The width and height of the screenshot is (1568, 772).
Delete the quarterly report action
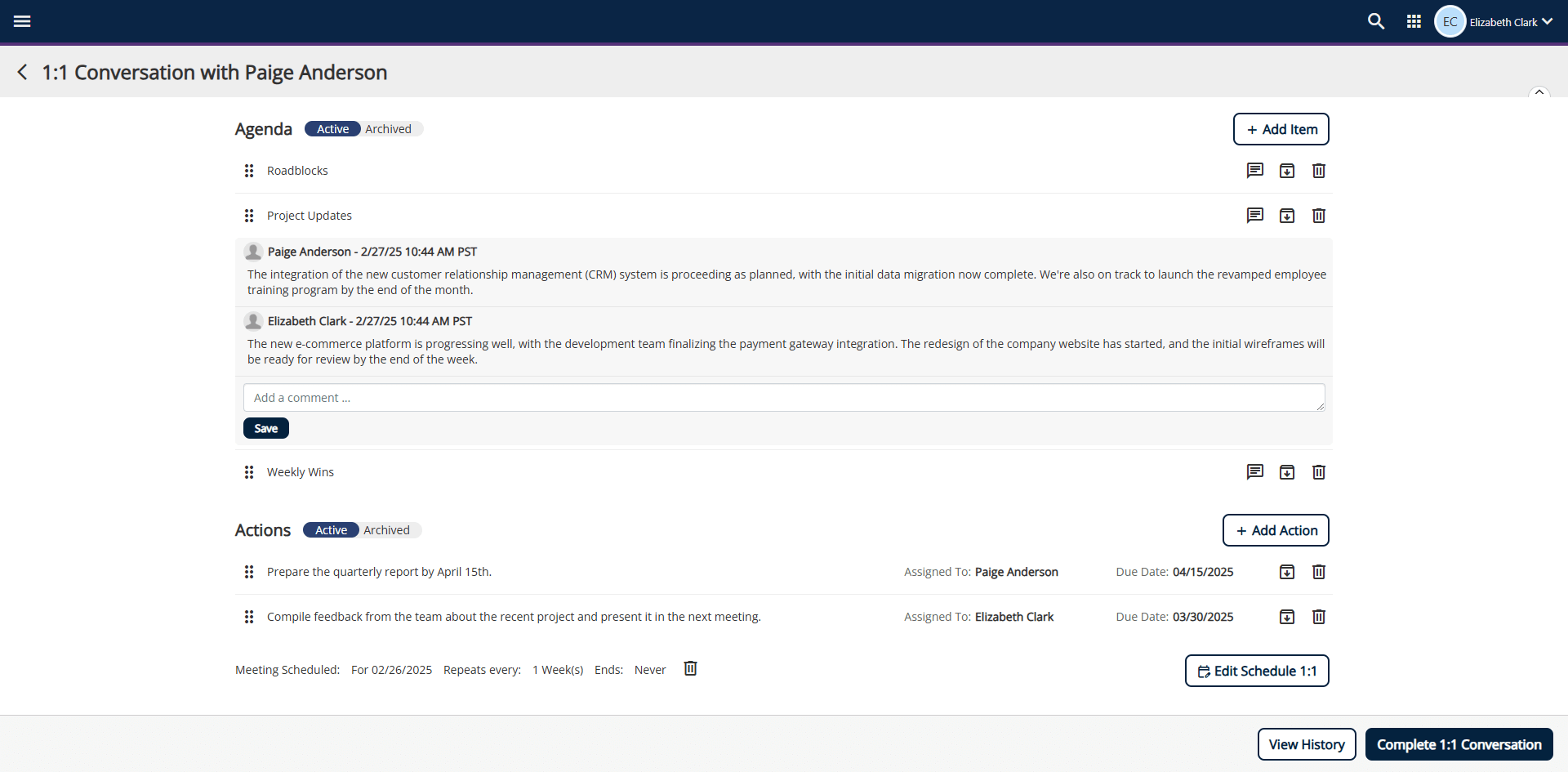pos(1319,572)
